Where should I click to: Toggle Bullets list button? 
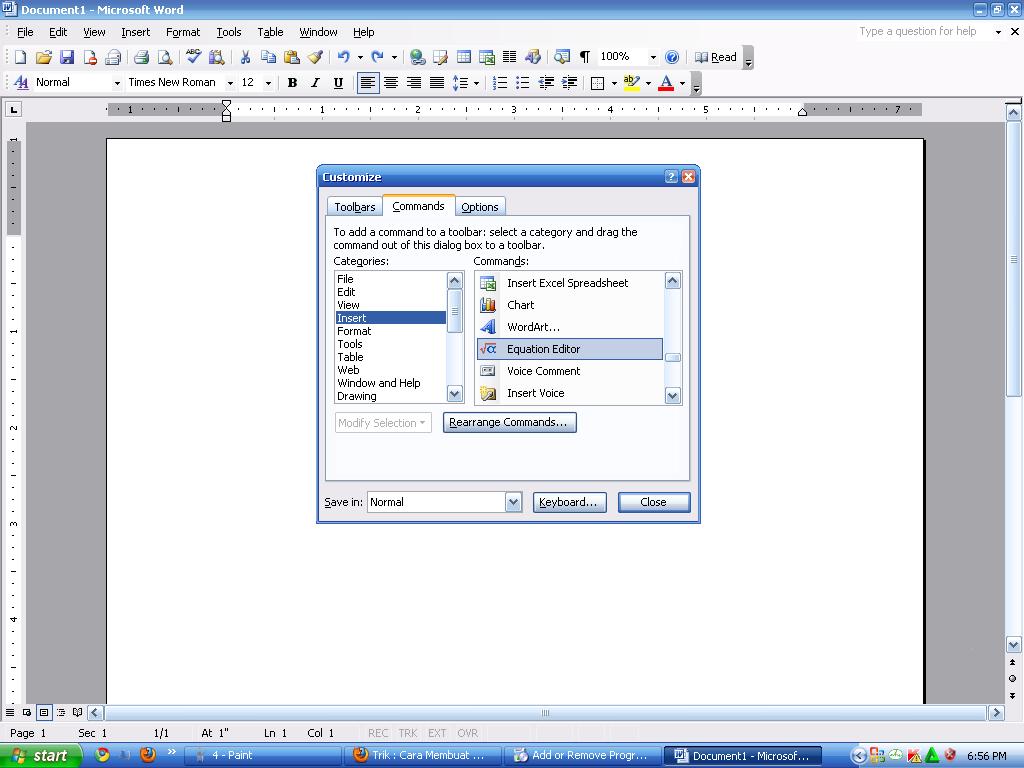(x=522, y=83)
